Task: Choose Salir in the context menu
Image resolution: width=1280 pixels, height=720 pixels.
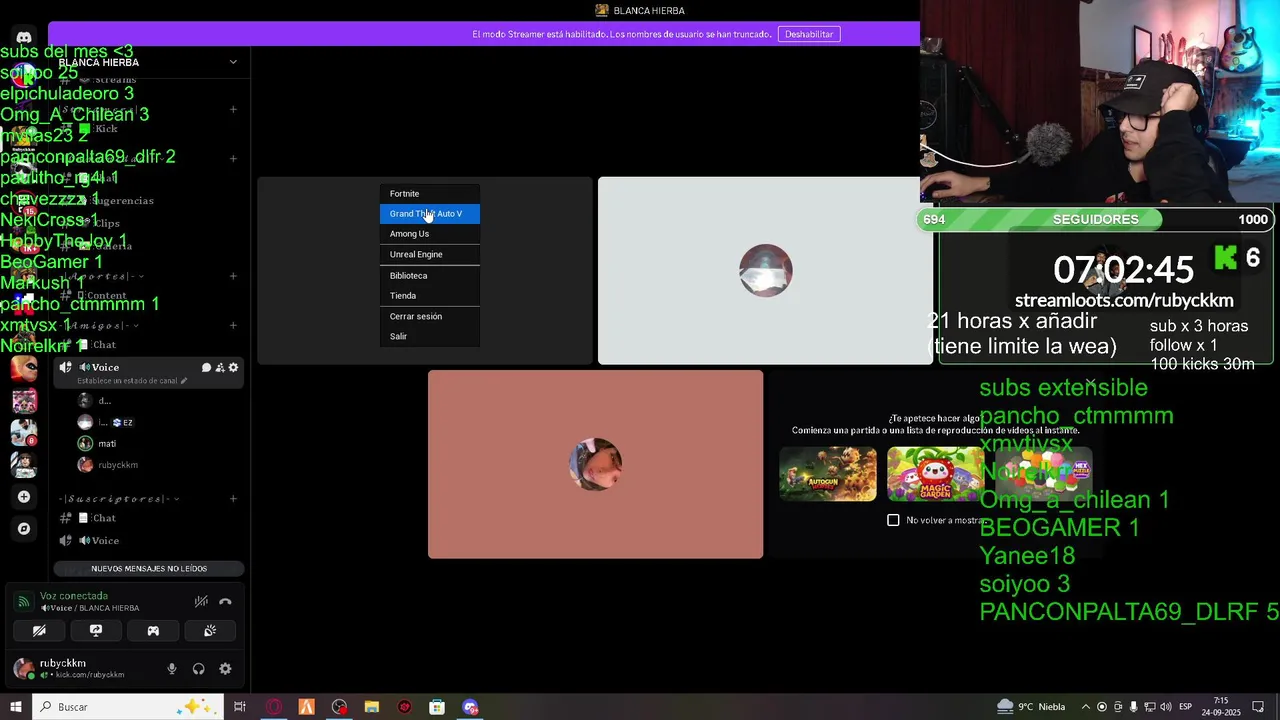Action: 429,337
